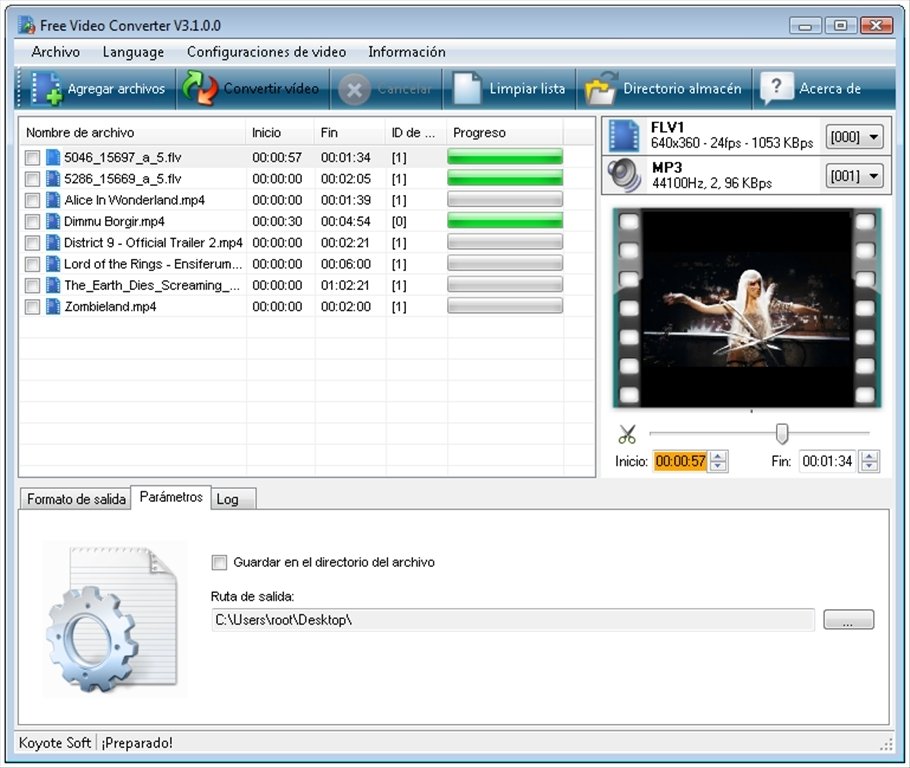Click file icon of Dimmu Borgir.mp4
The width and height of the screenshot is (910, 768).
tap(53, 221)
